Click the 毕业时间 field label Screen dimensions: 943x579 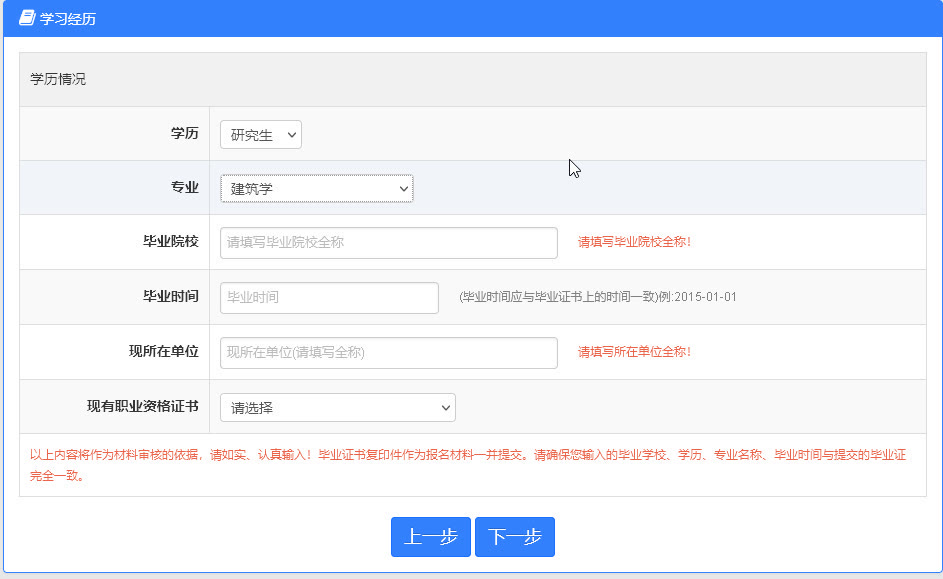pos(171,296)
